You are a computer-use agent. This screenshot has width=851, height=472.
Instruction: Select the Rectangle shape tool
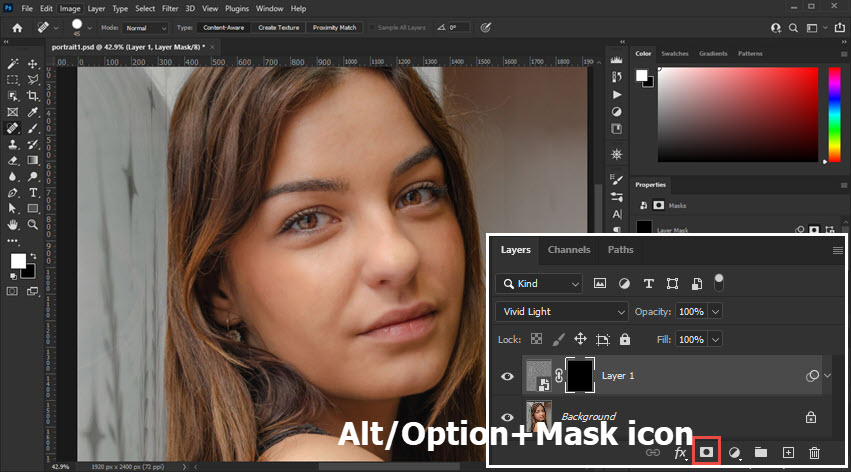pos(33,208)
